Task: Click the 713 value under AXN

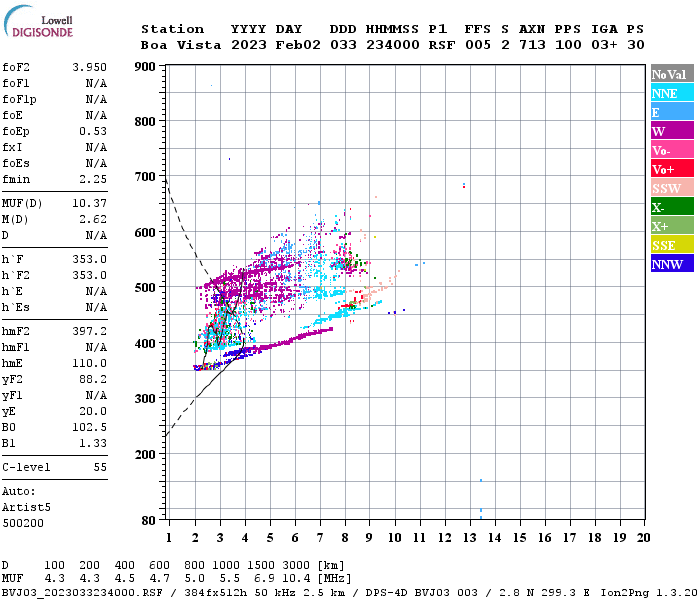Action: tap(532, 45)
